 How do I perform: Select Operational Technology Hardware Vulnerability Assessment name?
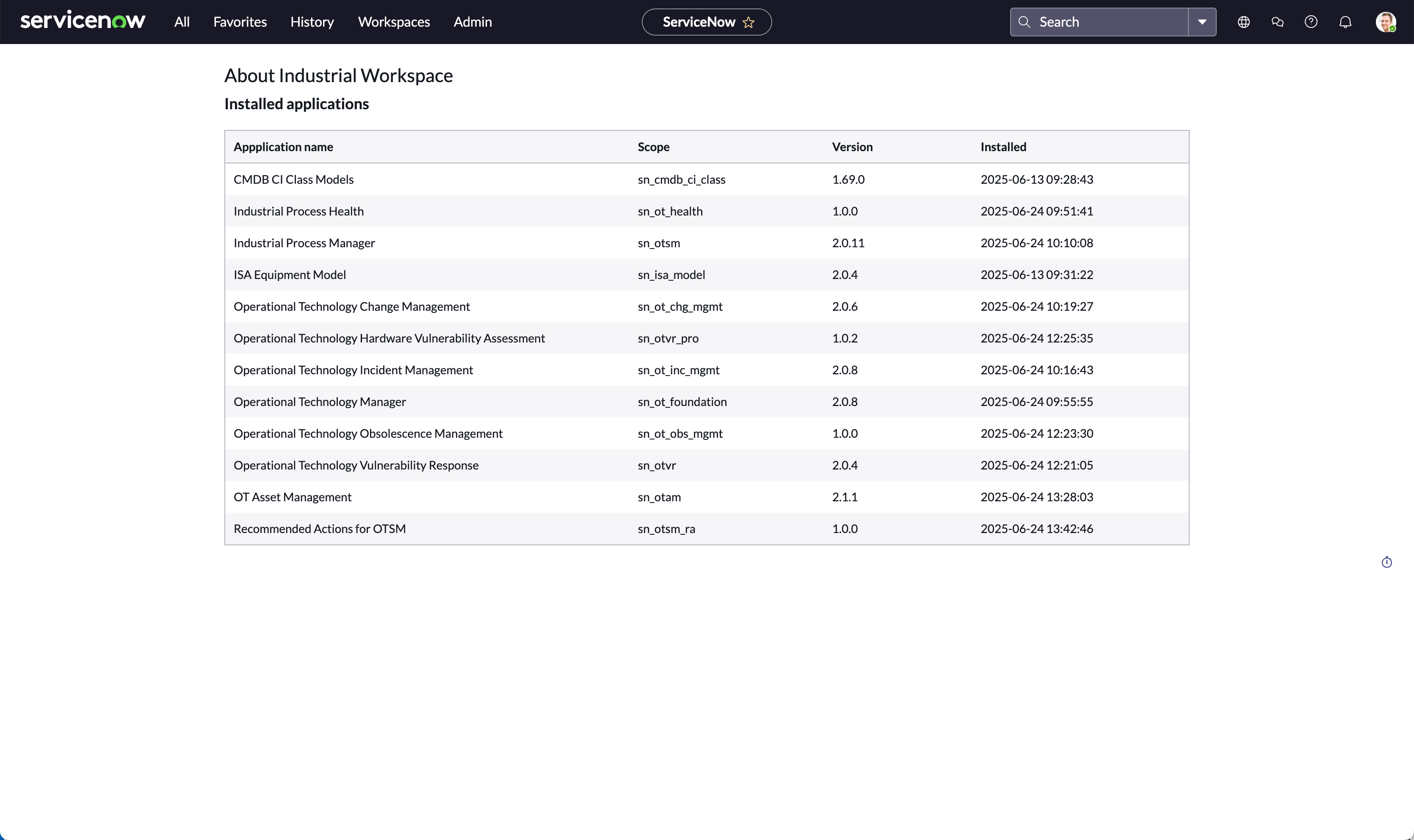point(389,338)
